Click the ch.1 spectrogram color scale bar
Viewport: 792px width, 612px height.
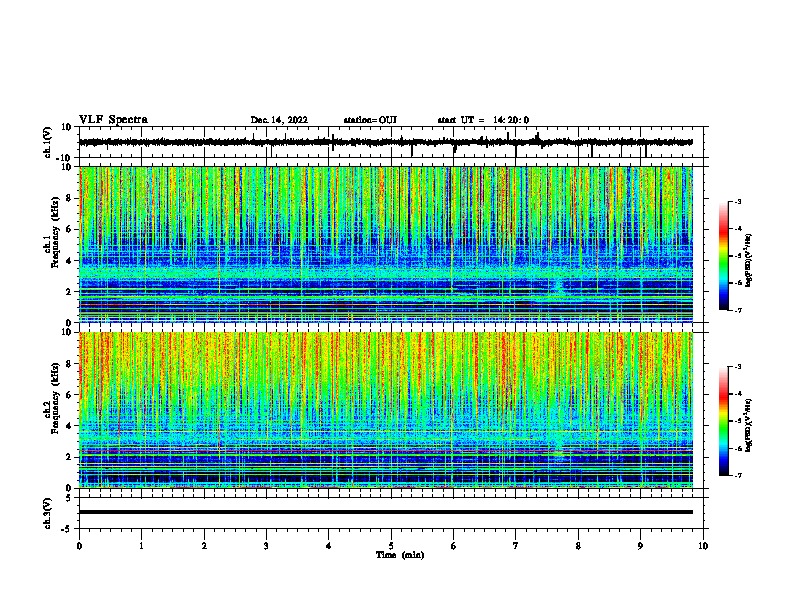724,256
